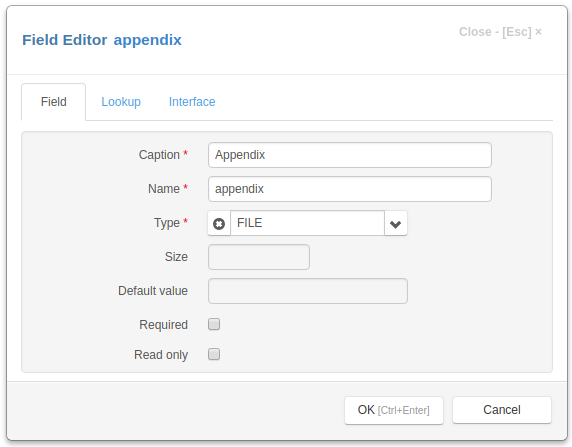Click the Type label text
The image size is (572, 447).
(x=167, y=223)
